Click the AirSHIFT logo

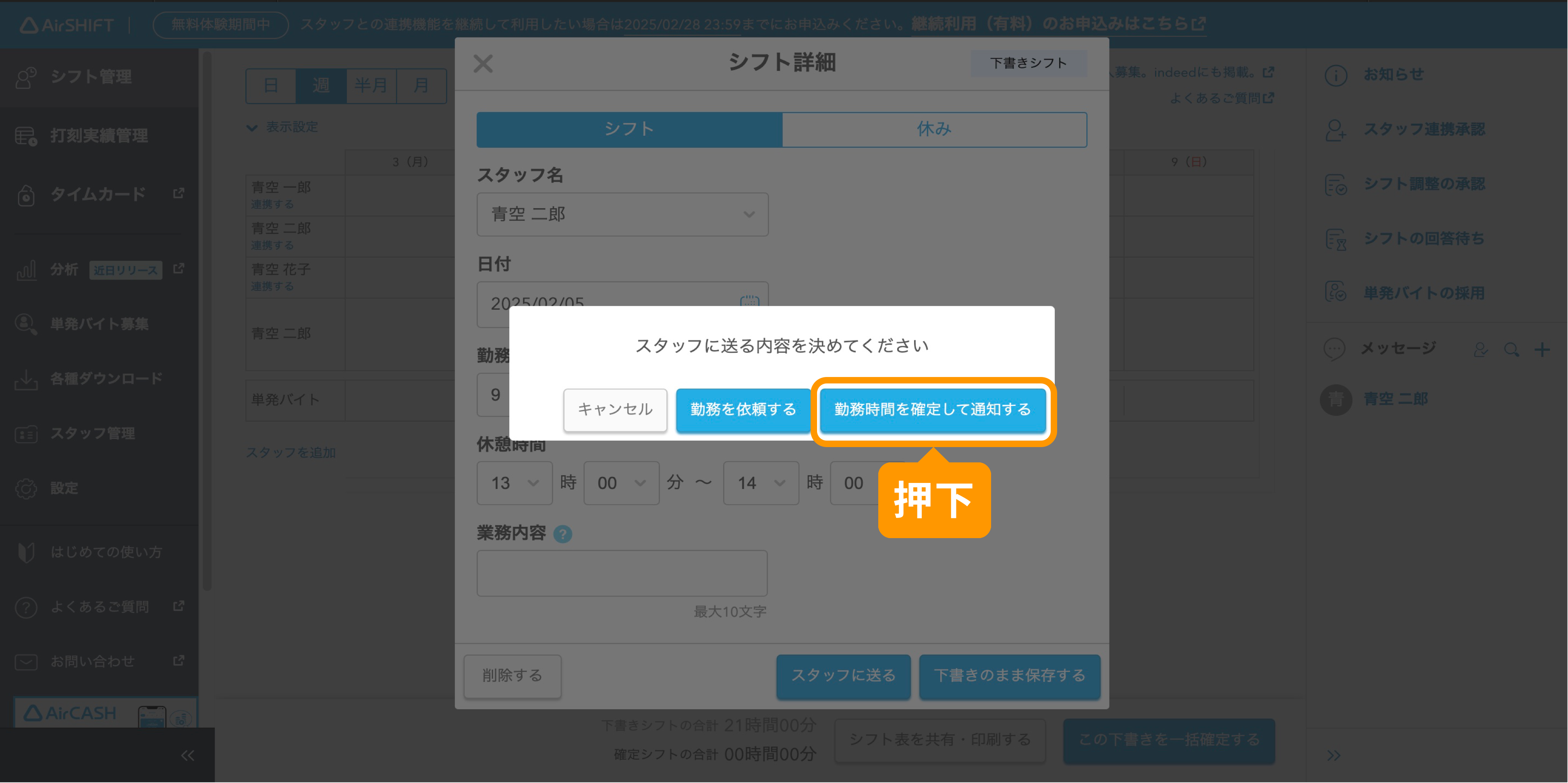pos(67,25)
